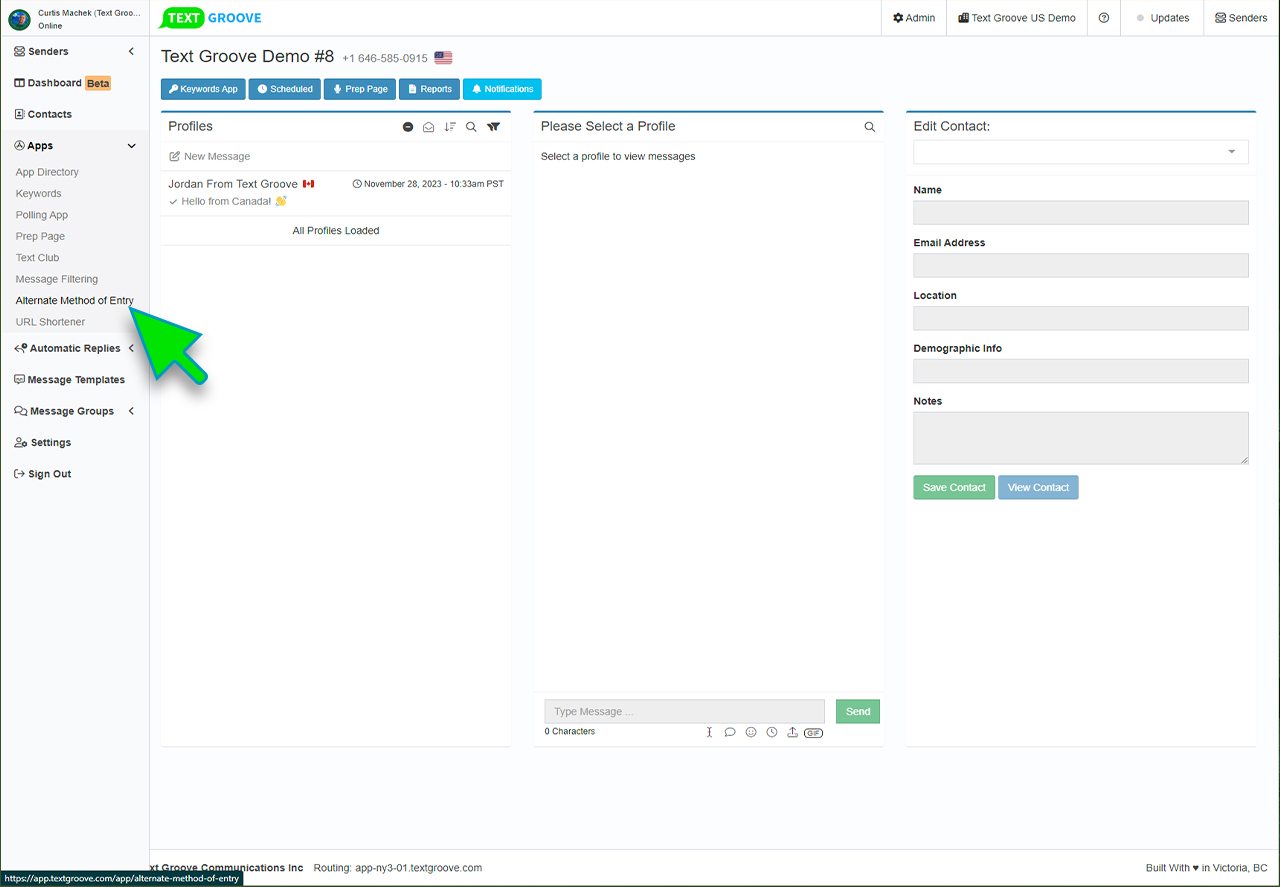Click the user avatar in the sidebar header
Screen dimensions: 1280x887
click(x=19, y=19)
